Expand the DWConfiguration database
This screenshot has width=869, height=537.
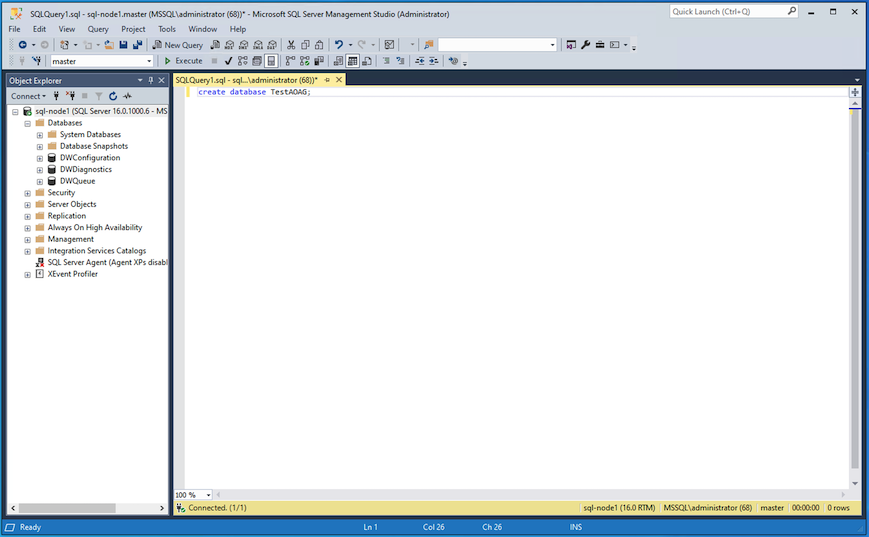40,158
